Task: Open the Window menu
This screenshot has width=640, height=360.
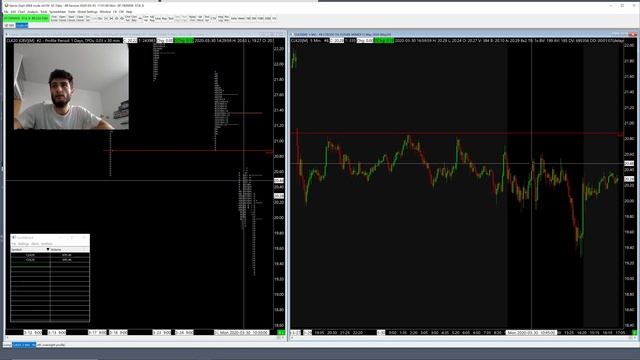Action: (x=105, y=12)
